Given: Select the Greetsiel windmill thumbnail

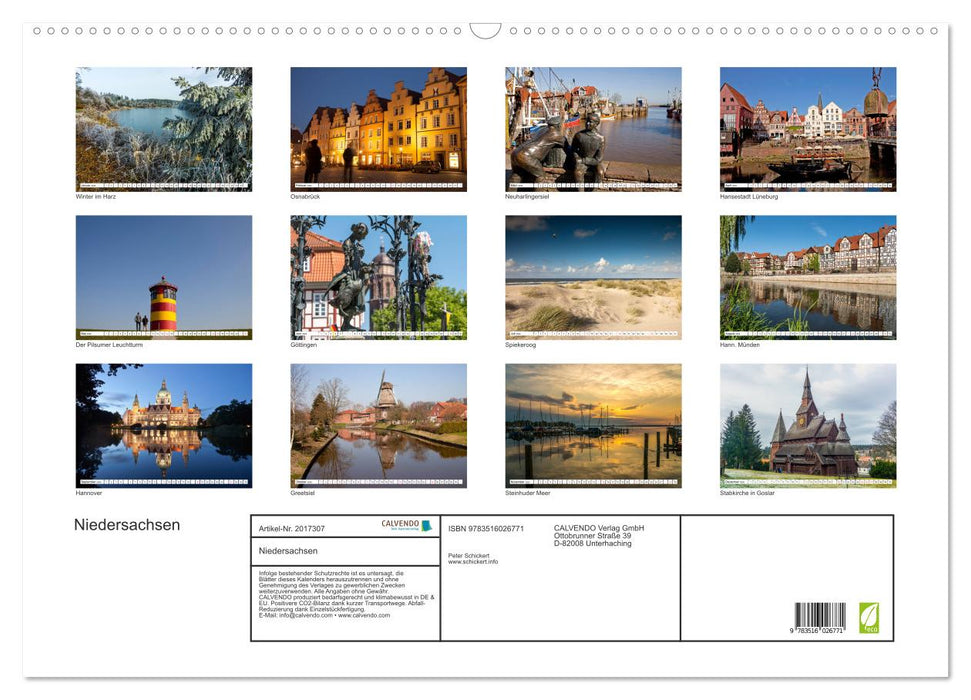Looking at the screenshot, I should (377, 425).
